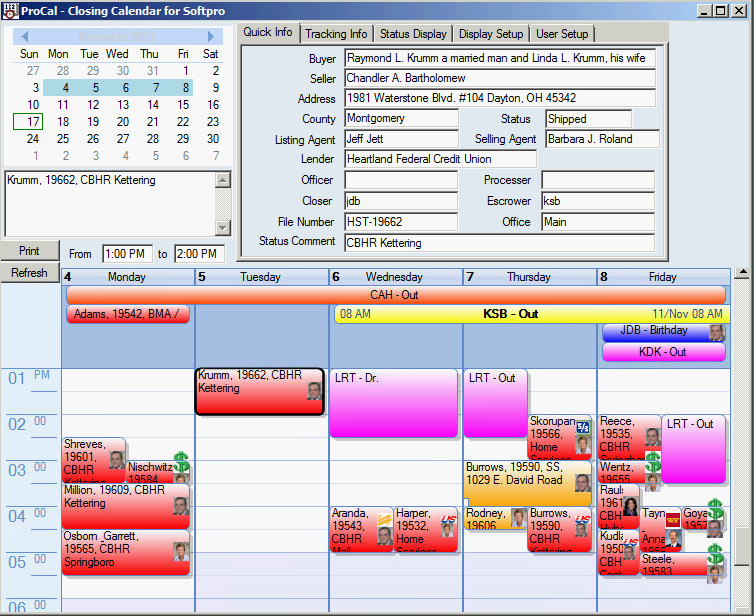Click Wells Fargo icon on Tayn appointment

[673, 520]
